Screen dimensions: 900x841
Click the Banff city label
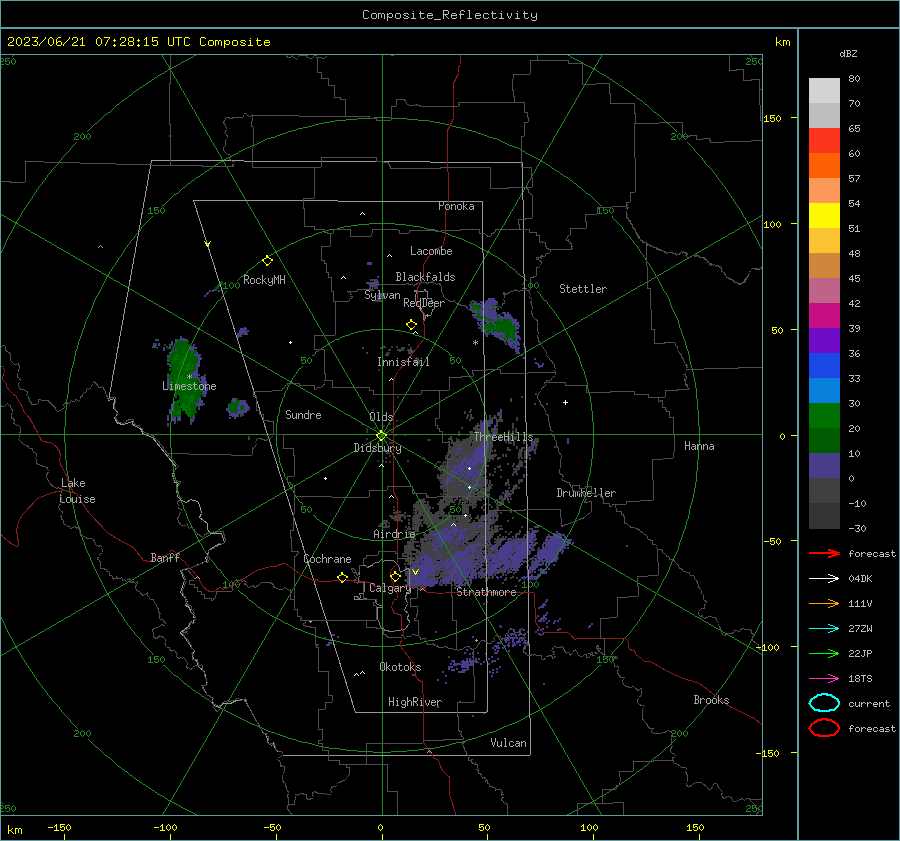(x=165, y=557)
